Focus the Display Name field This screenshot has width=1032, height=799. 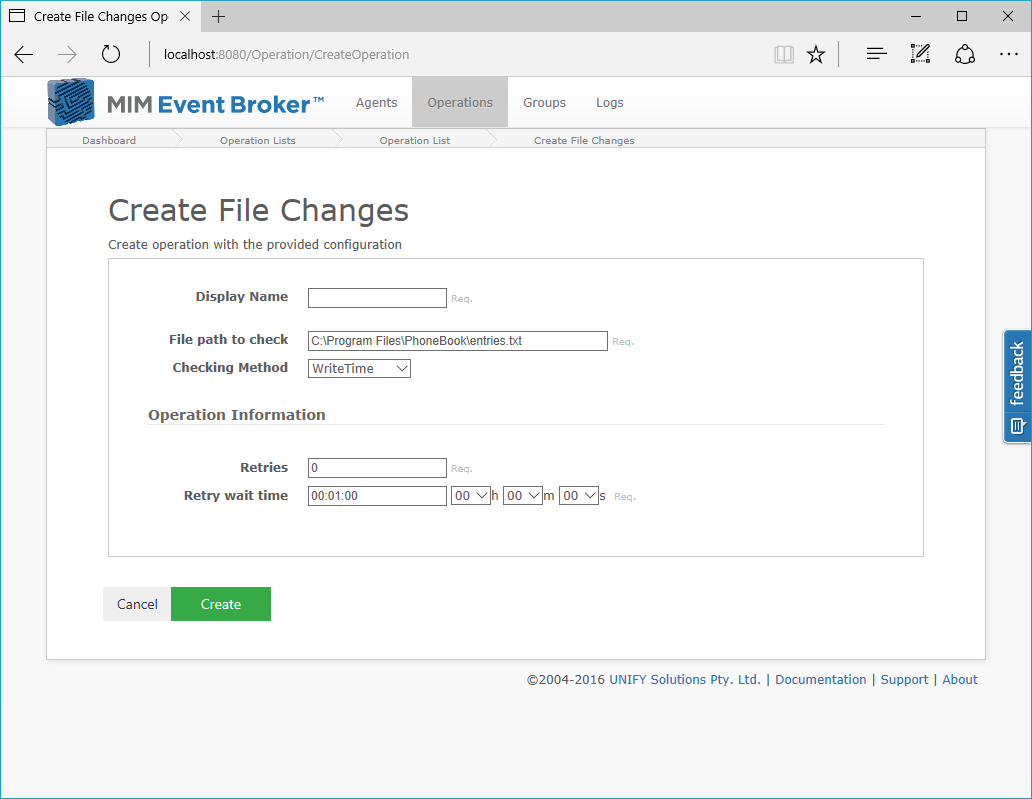[x=377, y=297]
